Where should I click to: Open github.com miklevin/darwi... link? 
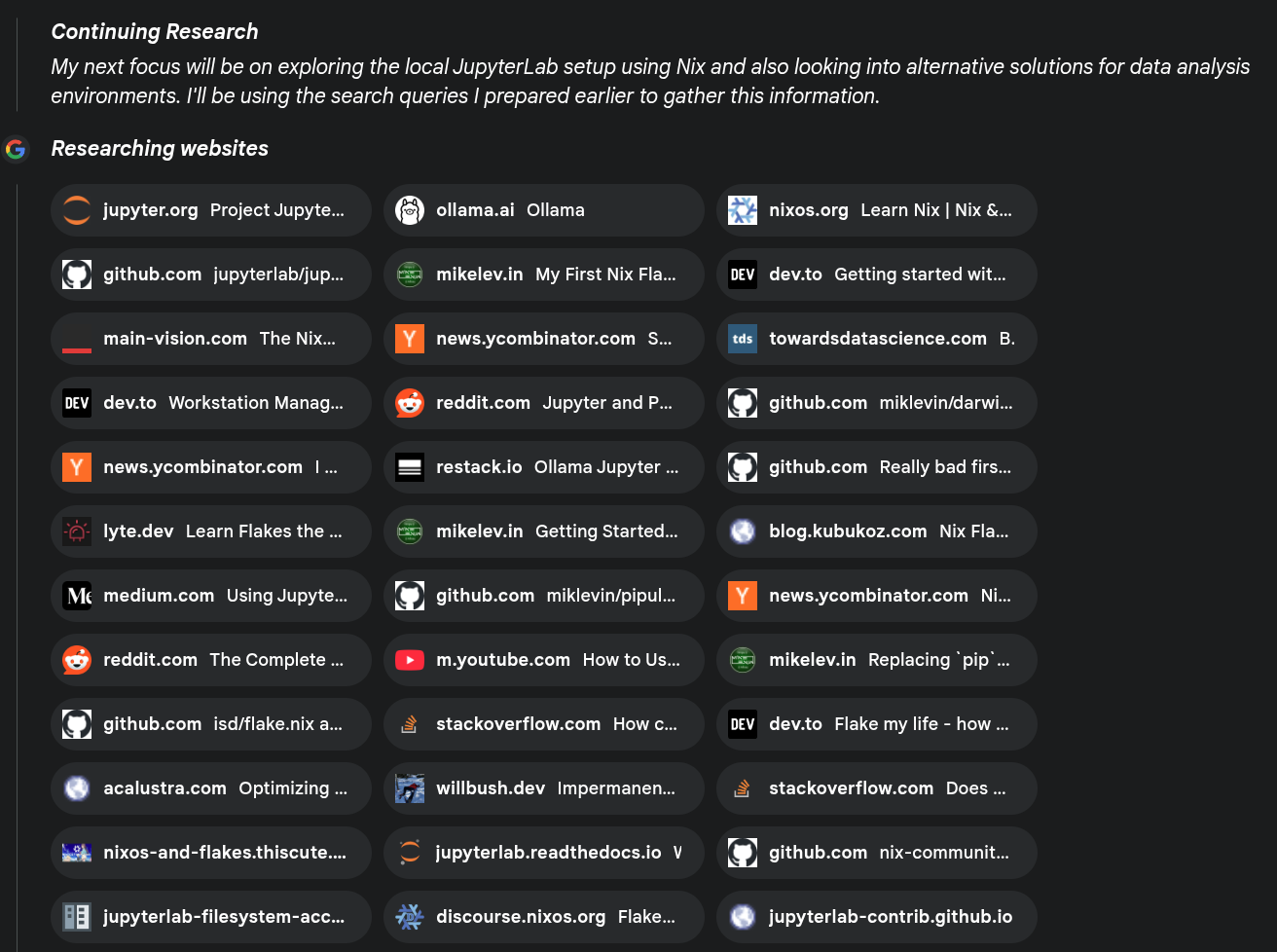coord(877,403)
